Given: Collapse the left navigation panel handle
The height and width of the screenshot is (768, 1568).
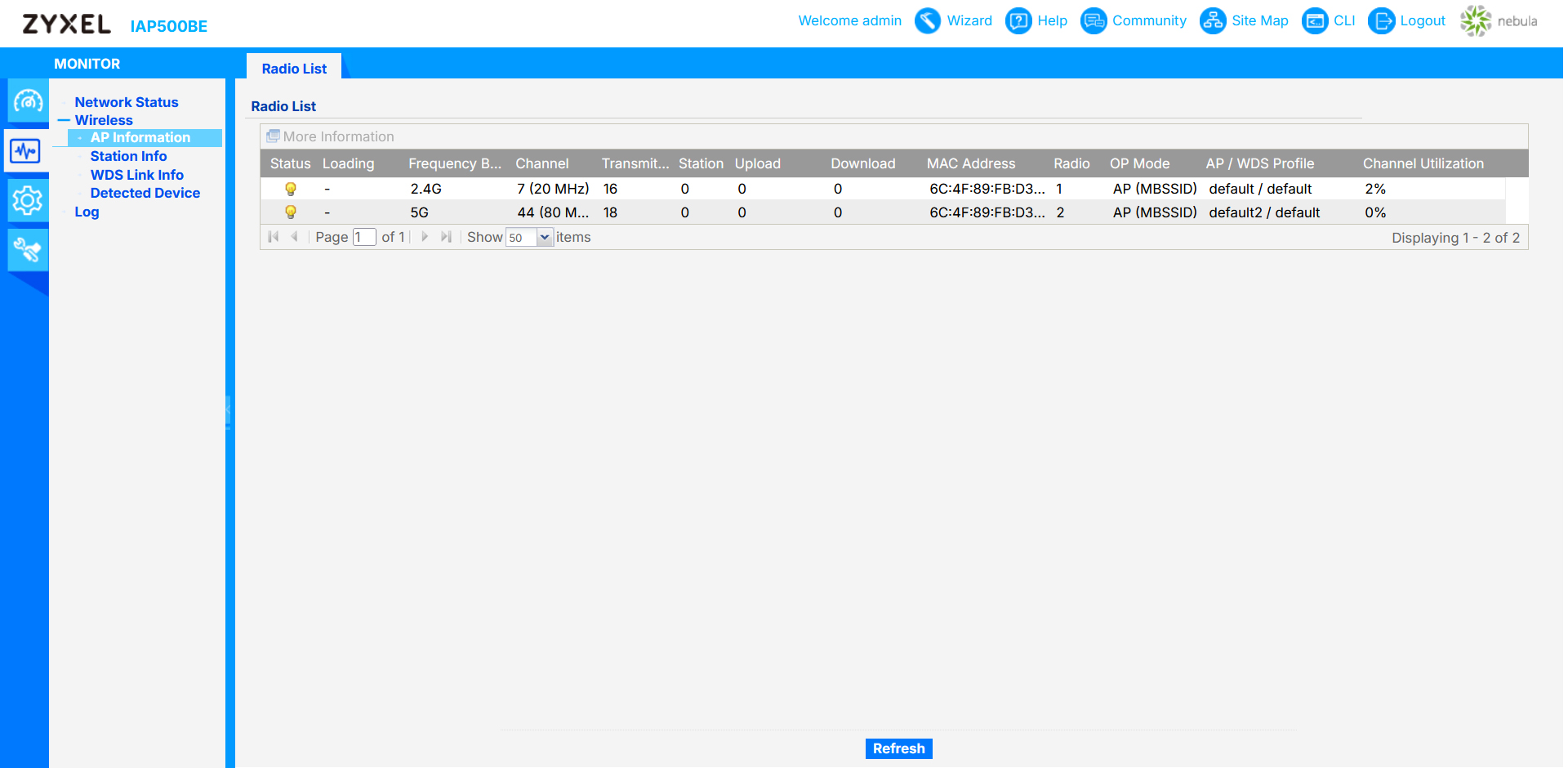Looking at the screenshot, I should point(229,411).
